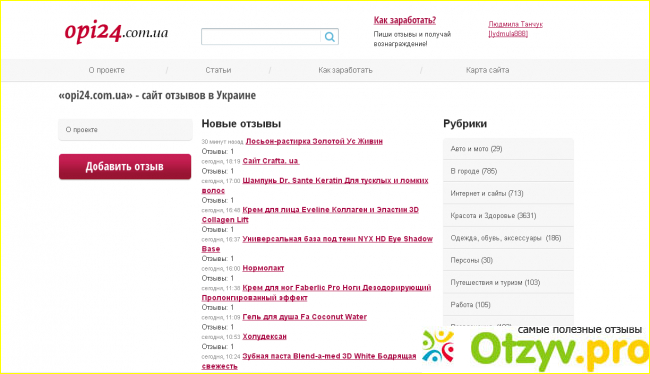Open the 'О проекте' sidebar item
This screenshot has width=650, height=374.
pyautogui.click(x=125, y=130)
